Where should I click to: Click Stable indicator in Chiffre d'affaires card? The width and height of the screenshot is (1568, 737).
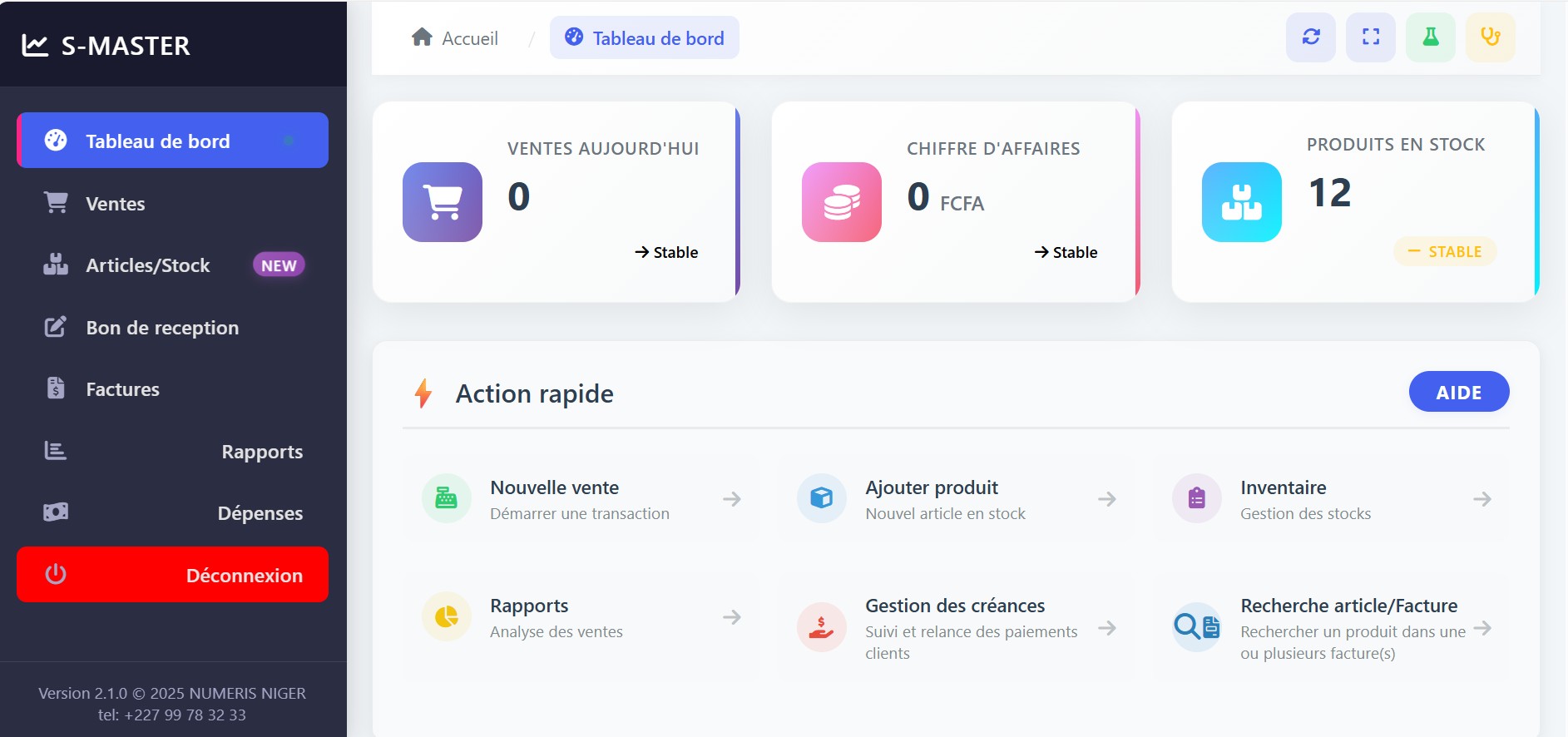click(x=1066, y=252)
